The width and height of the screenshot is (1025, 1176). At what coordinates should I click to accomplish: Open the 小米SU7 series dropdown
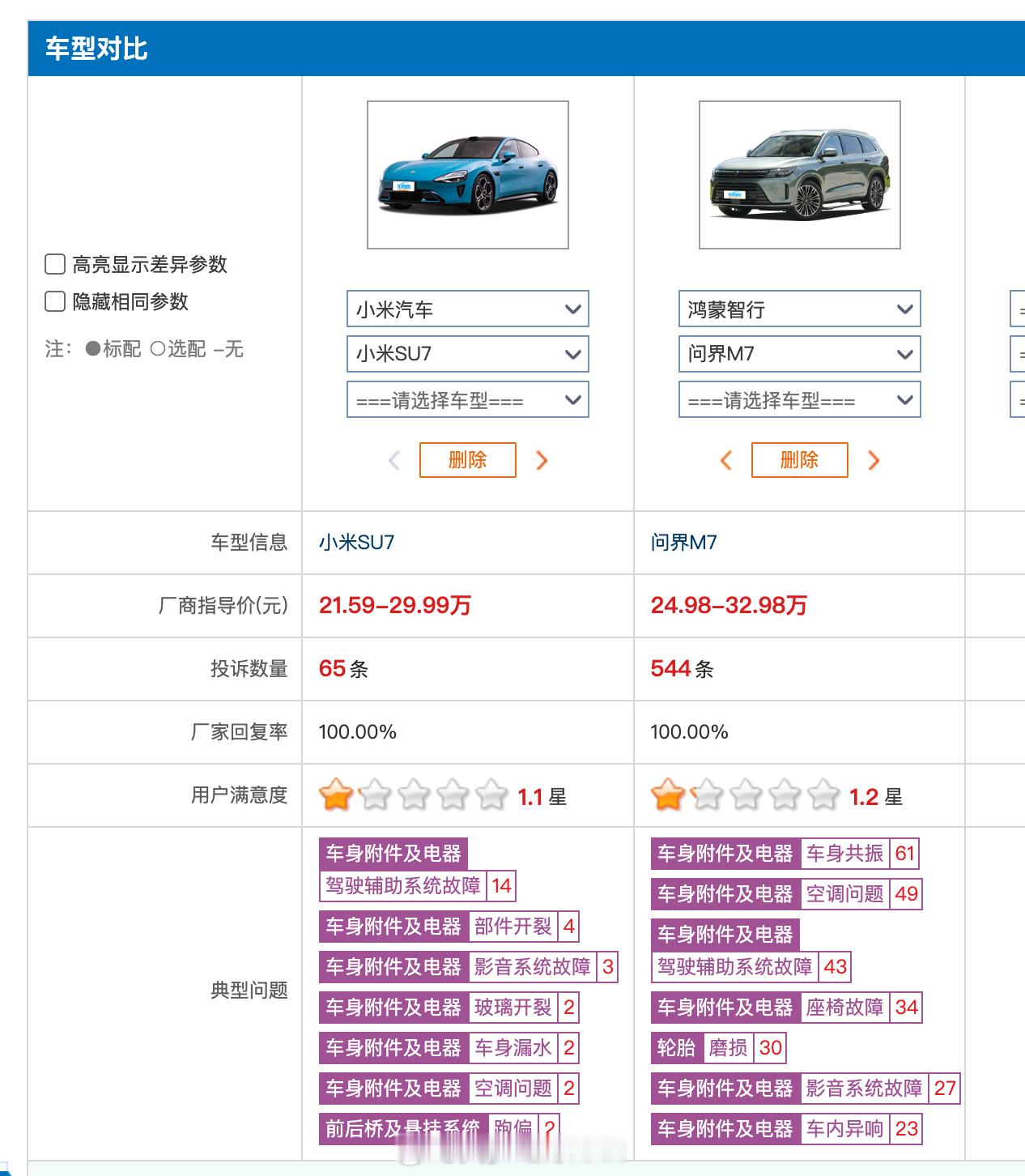468,354
